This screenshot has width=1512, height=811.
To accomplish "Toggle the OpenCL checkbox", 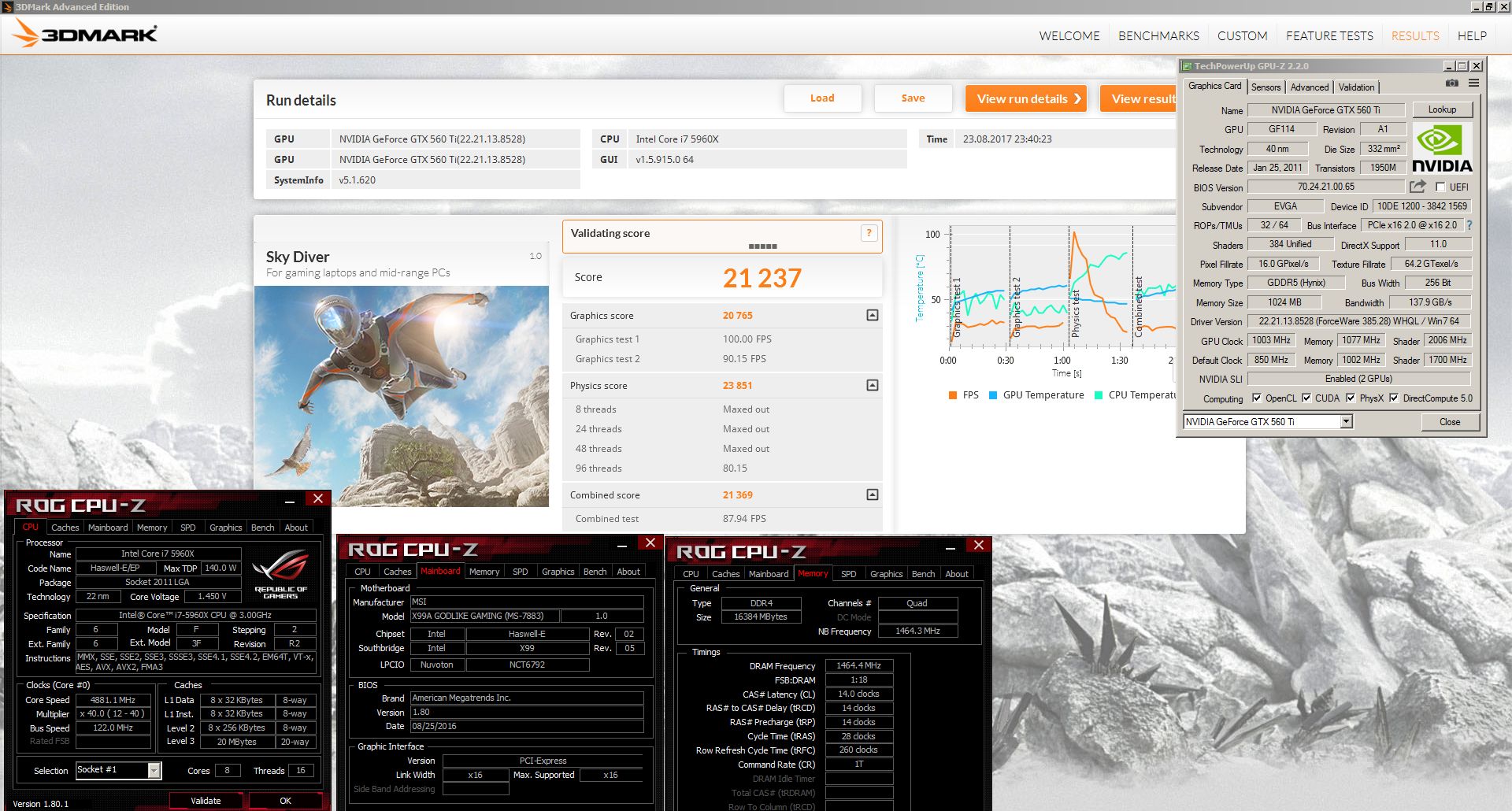I will point(1257,398).
